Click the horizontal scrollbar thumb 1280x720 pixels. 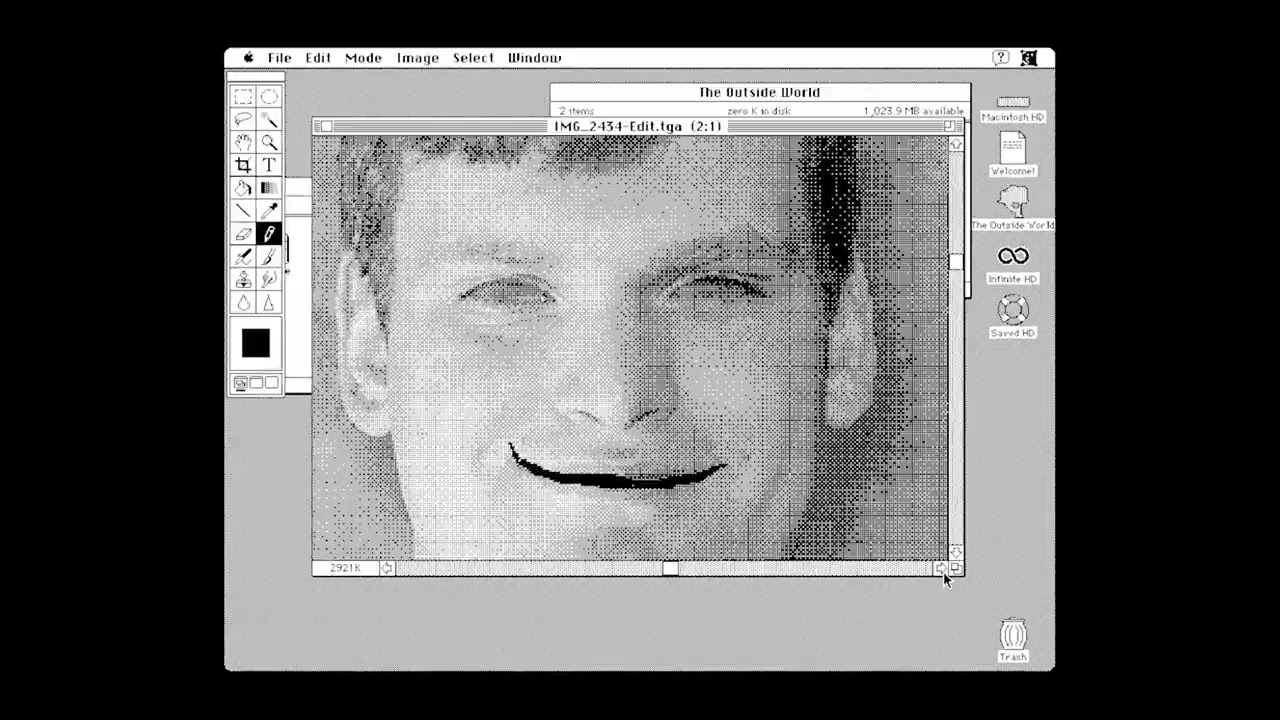pos(670,568)
